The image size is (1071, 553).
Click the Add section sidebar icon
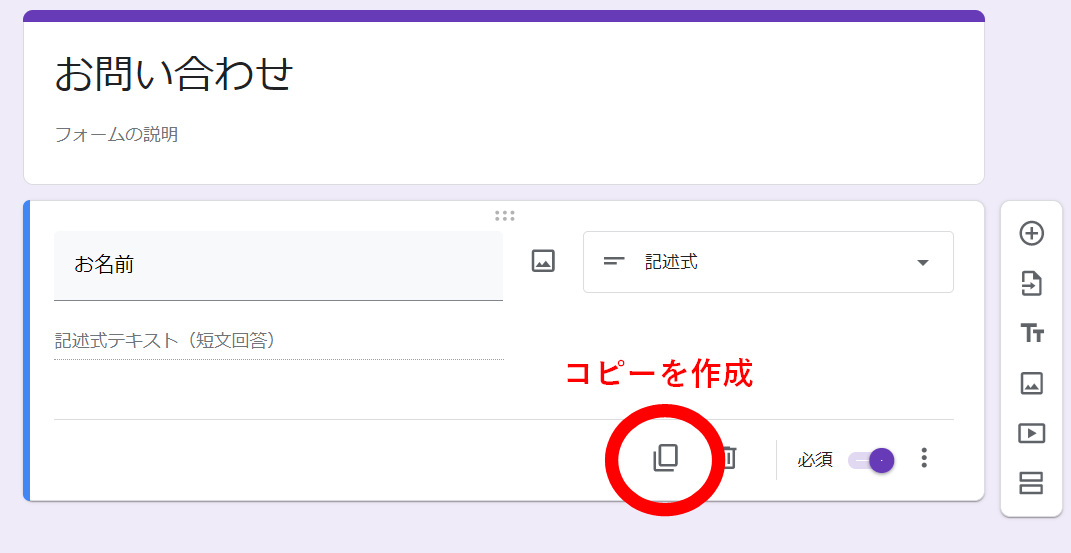[1031, 483]
